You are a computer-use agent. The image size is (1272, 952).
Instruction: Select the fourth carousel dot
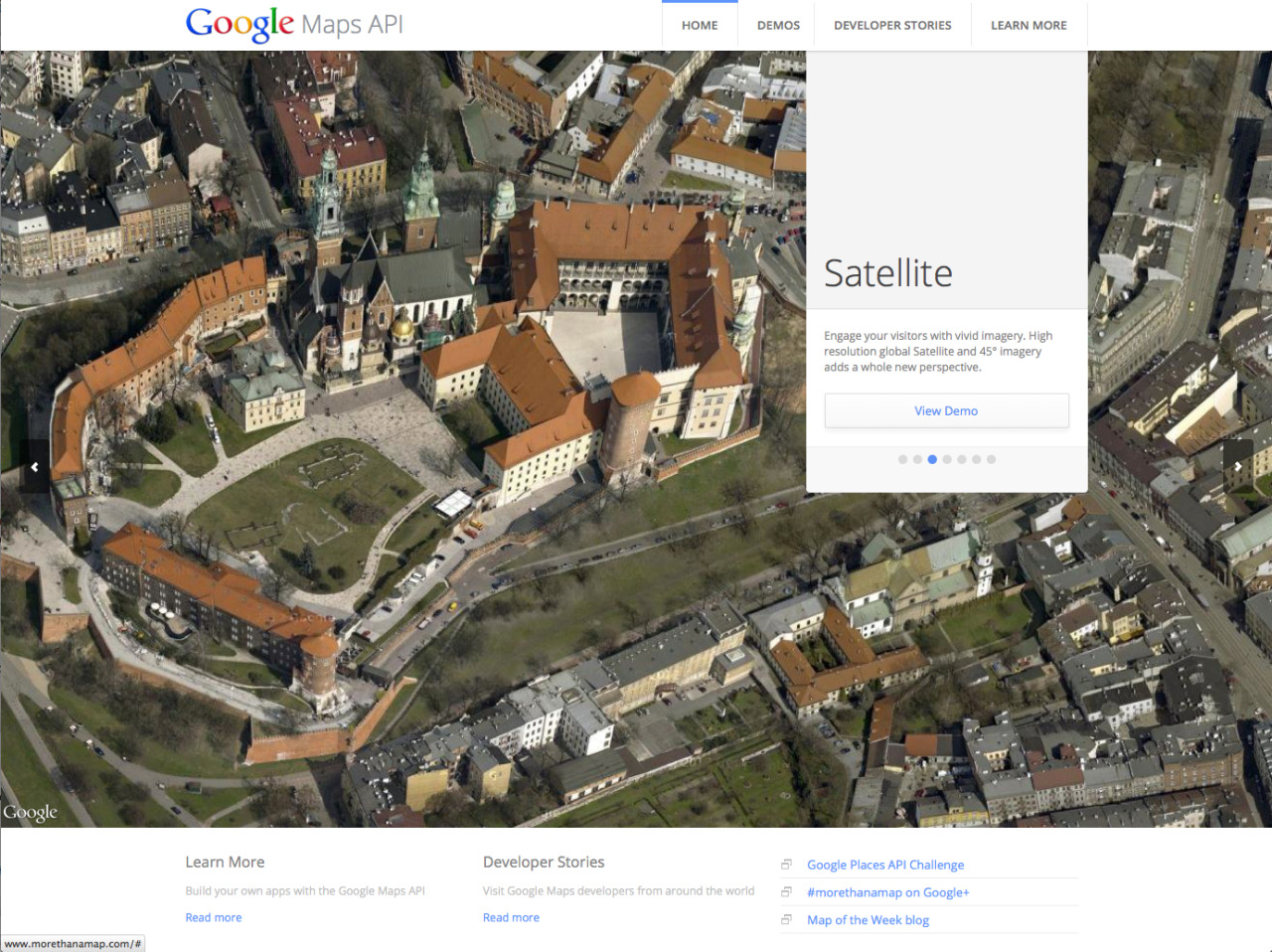pos(947,459)
